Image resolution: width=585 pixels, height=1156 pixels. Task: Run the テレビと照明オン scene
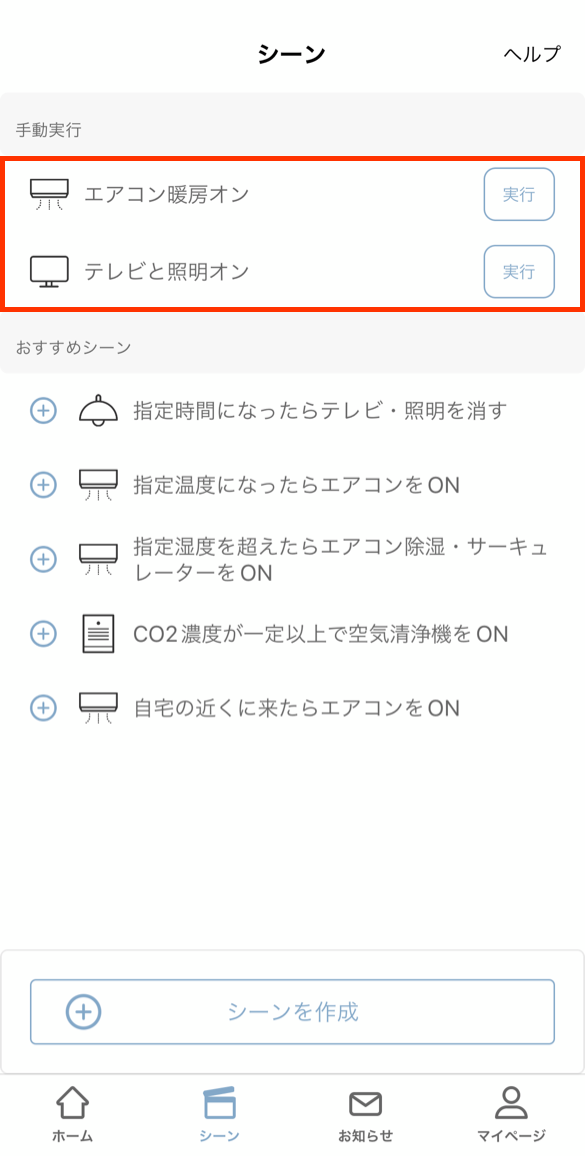click(519, 271)
